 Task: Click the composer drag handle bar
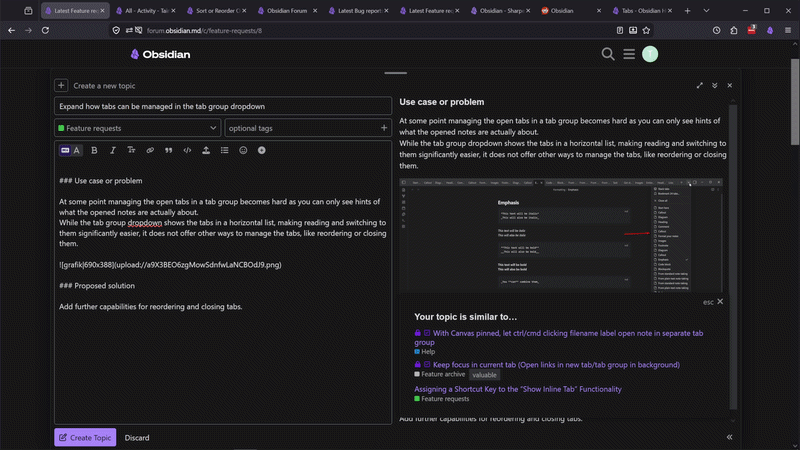395,73
